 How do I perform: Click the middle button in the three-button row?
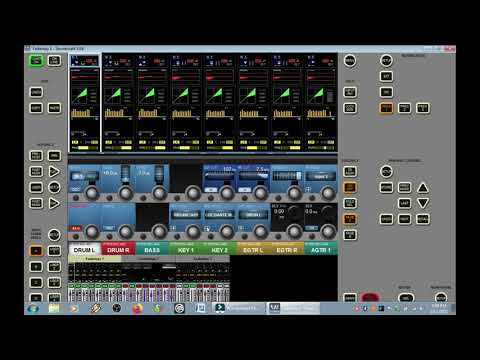pos(404,108)
